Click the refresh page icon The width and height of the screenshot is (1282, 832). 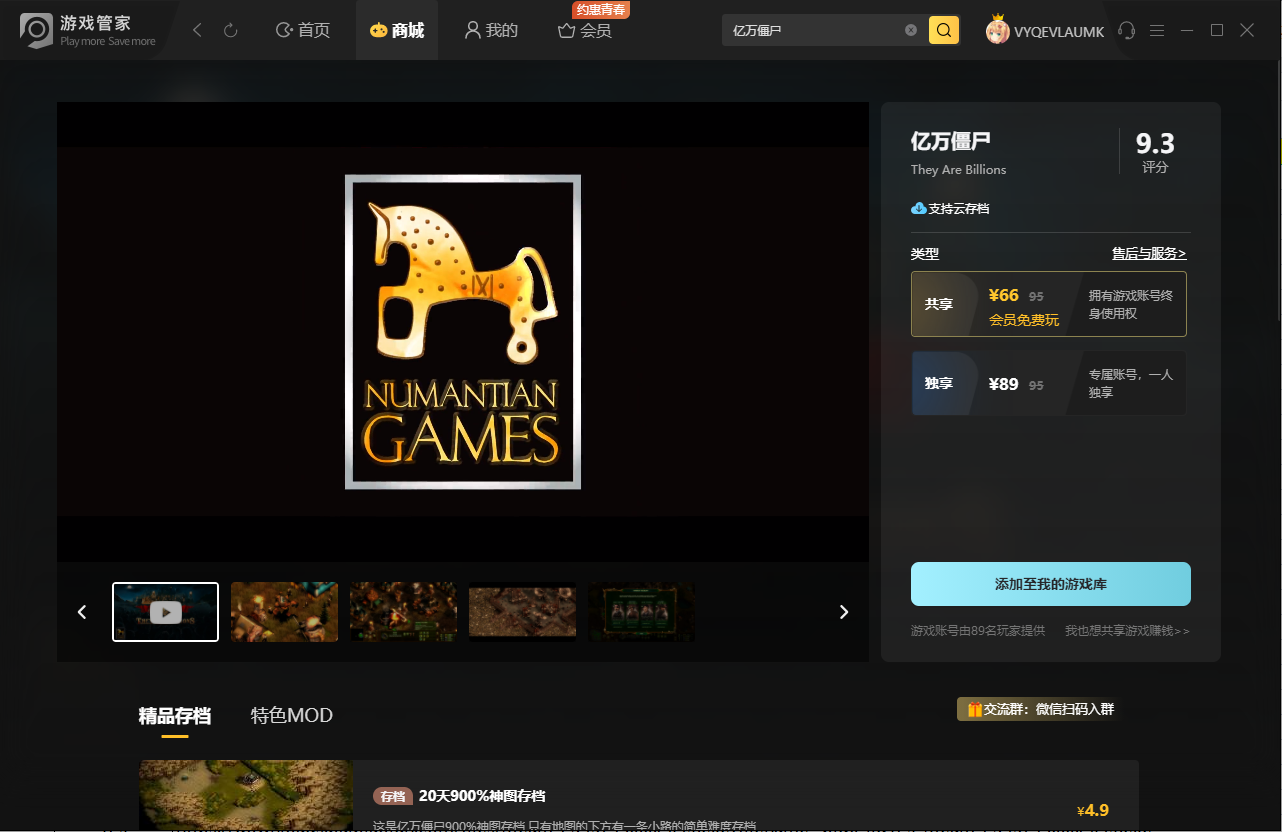231,31
